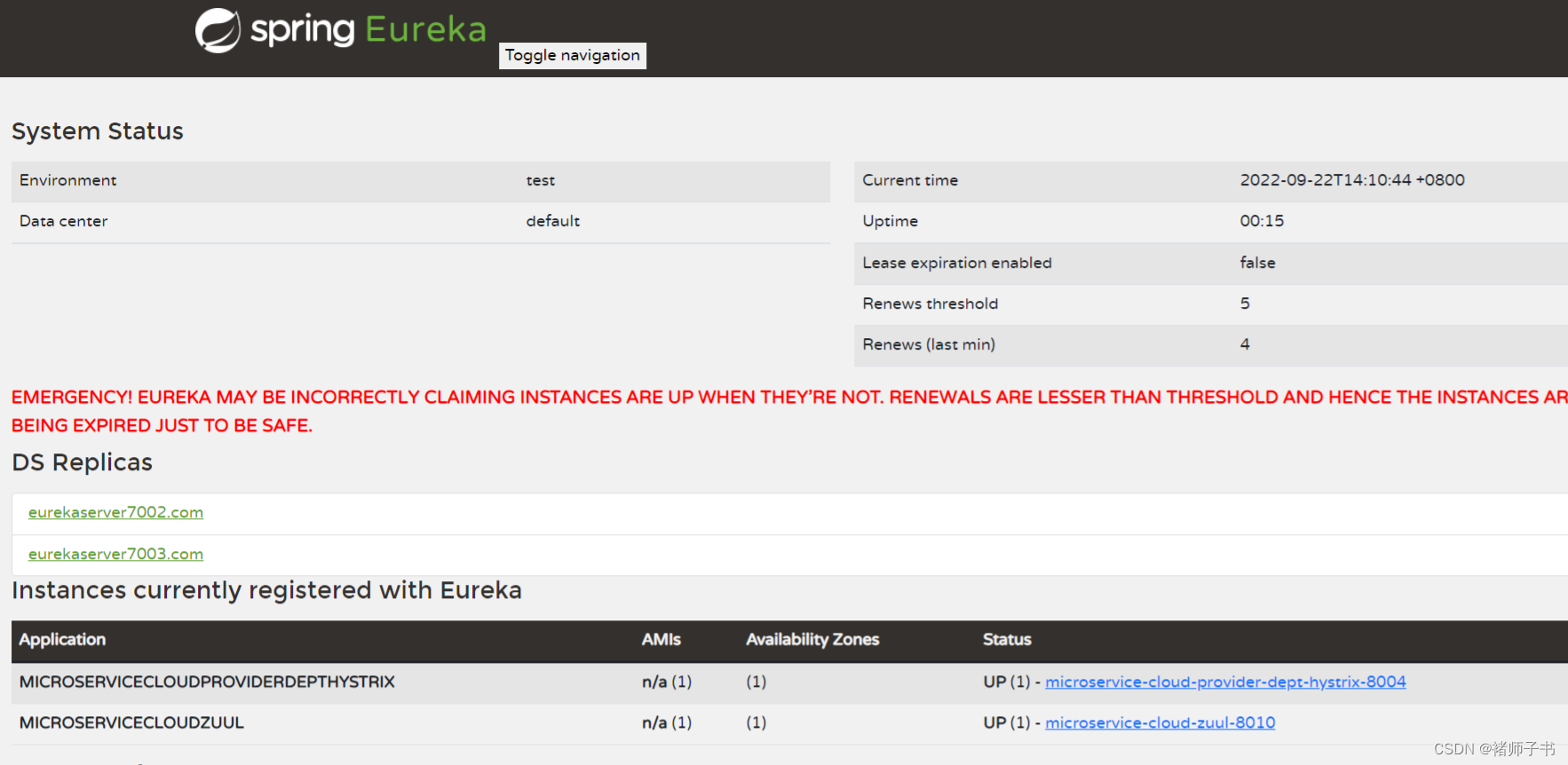Screen dimensions: 1568x765
Task: Click UP (1) status in ZUUL row
Action: (1006, 722)
